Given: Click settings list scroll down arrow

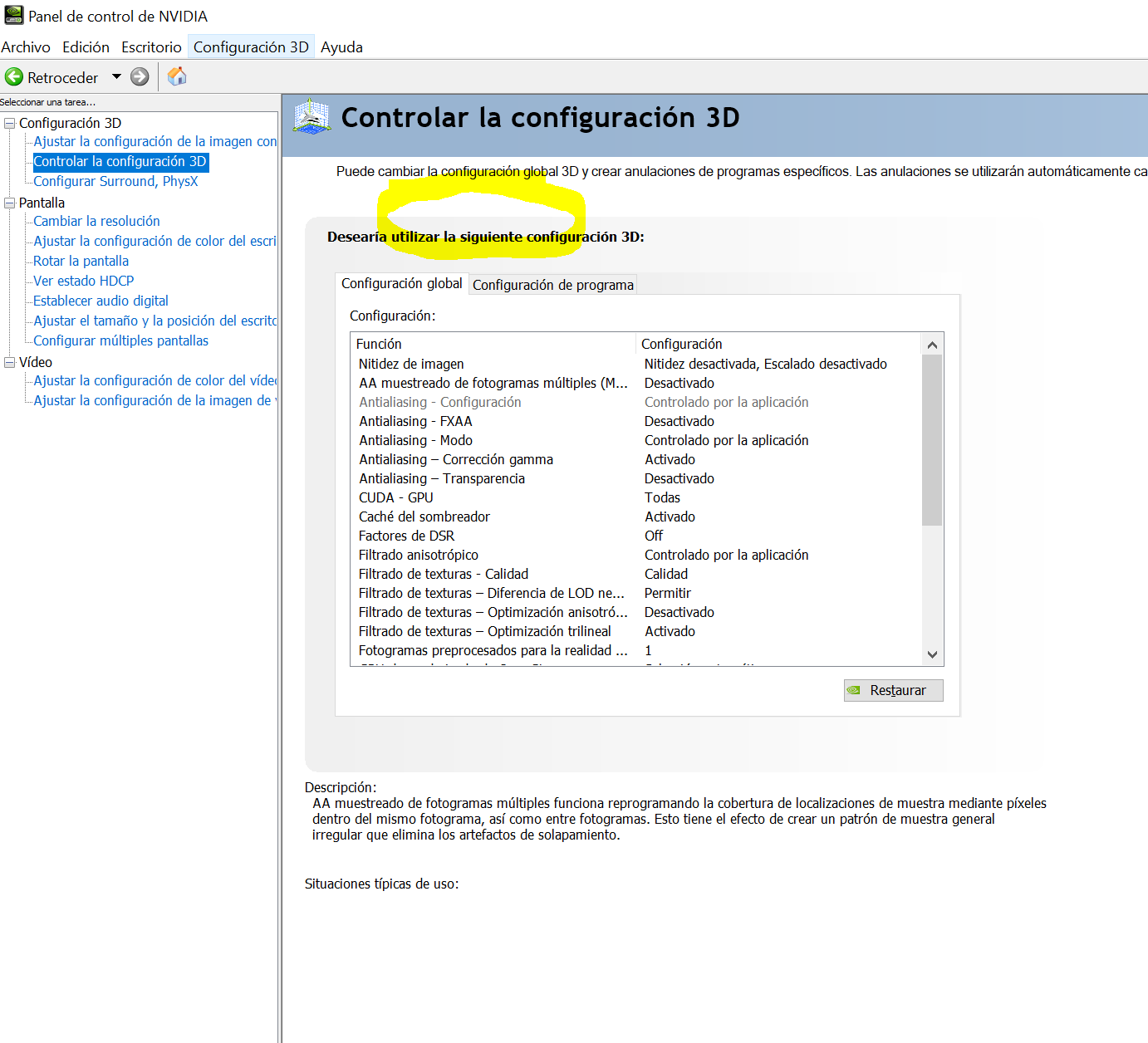Looking at the screenshot, I should point(932,654).
